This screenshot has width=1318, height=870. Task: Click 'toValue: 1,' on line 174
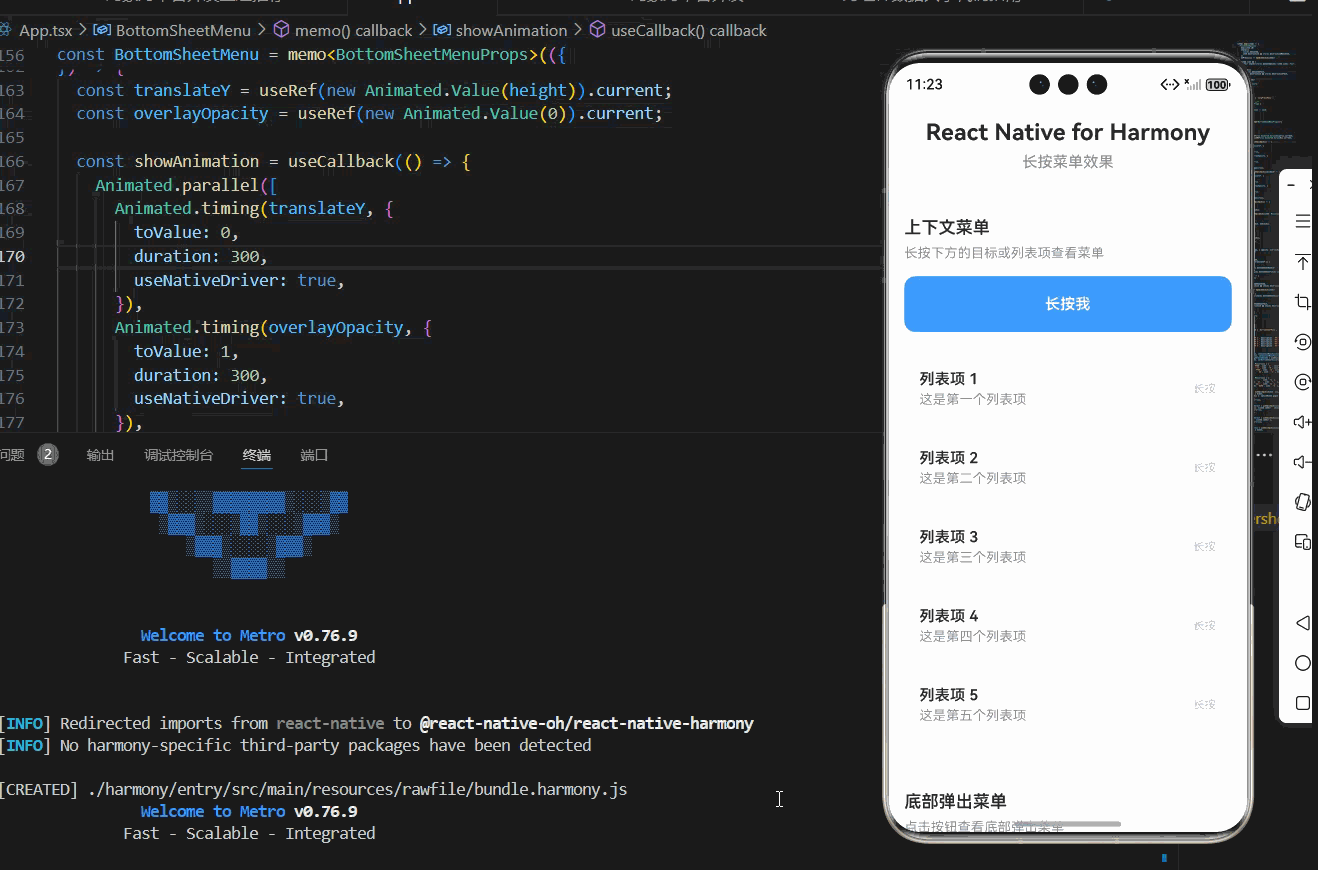click(186, 351)
